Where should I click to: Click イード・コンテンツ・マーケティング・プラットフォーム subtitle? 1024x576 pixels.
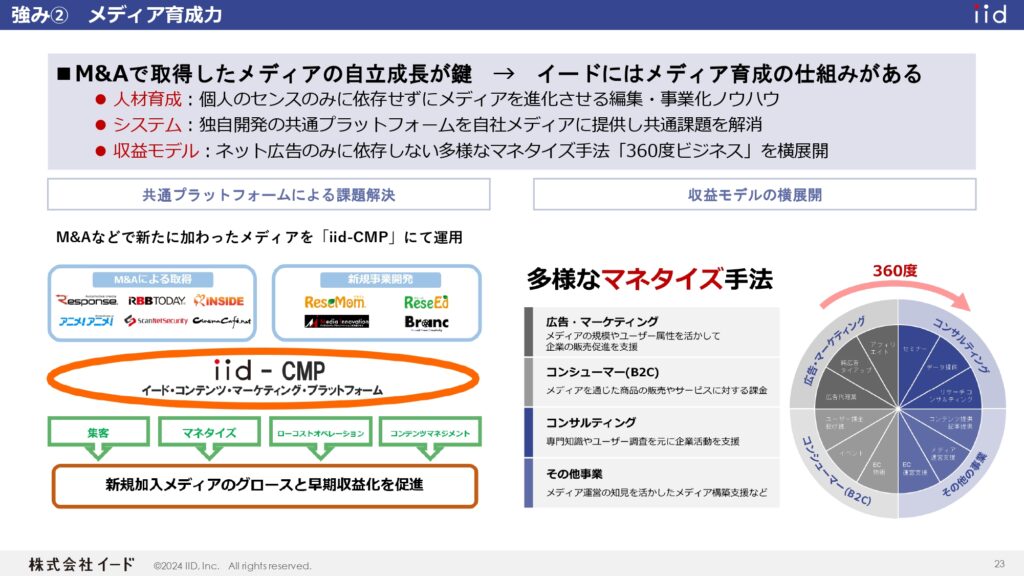coord(263,391)
